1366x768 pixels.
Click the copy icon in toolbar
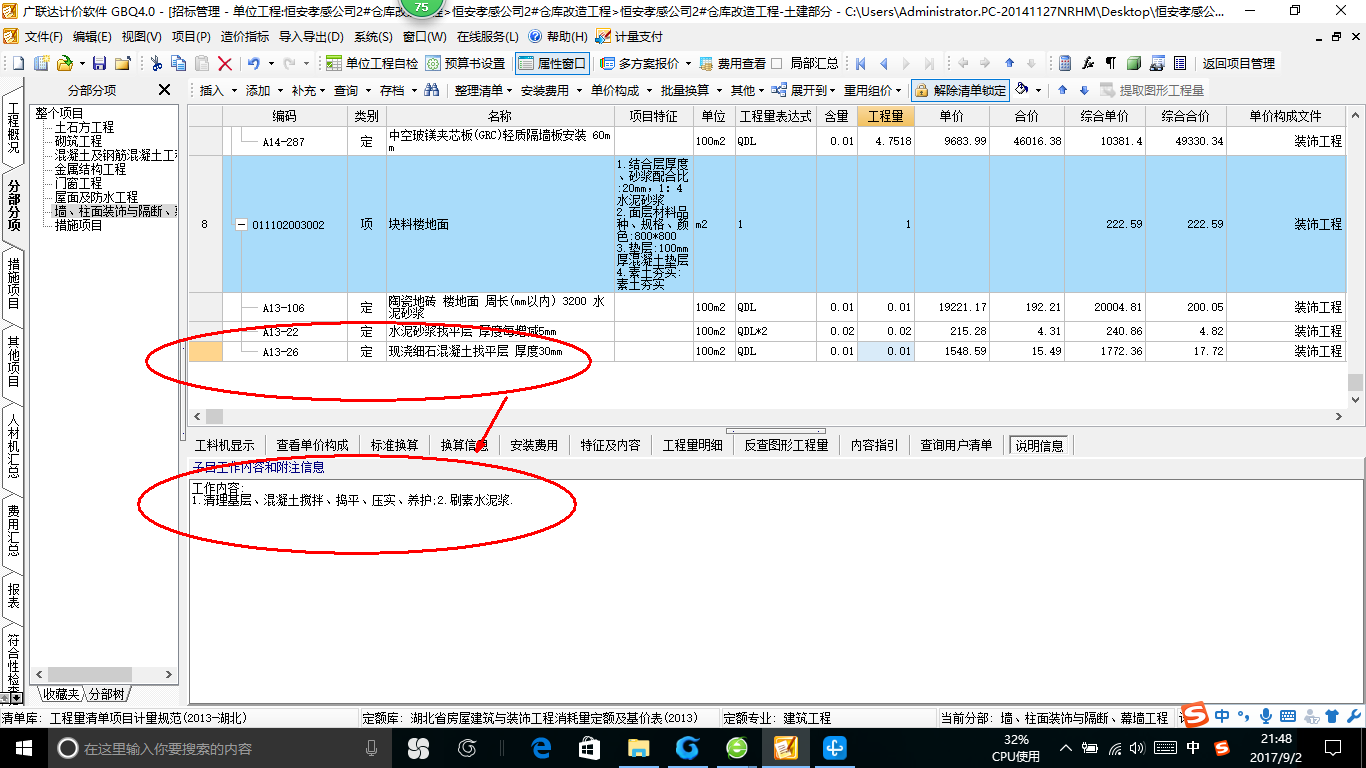pyautogui.click(x=180, y=63)
